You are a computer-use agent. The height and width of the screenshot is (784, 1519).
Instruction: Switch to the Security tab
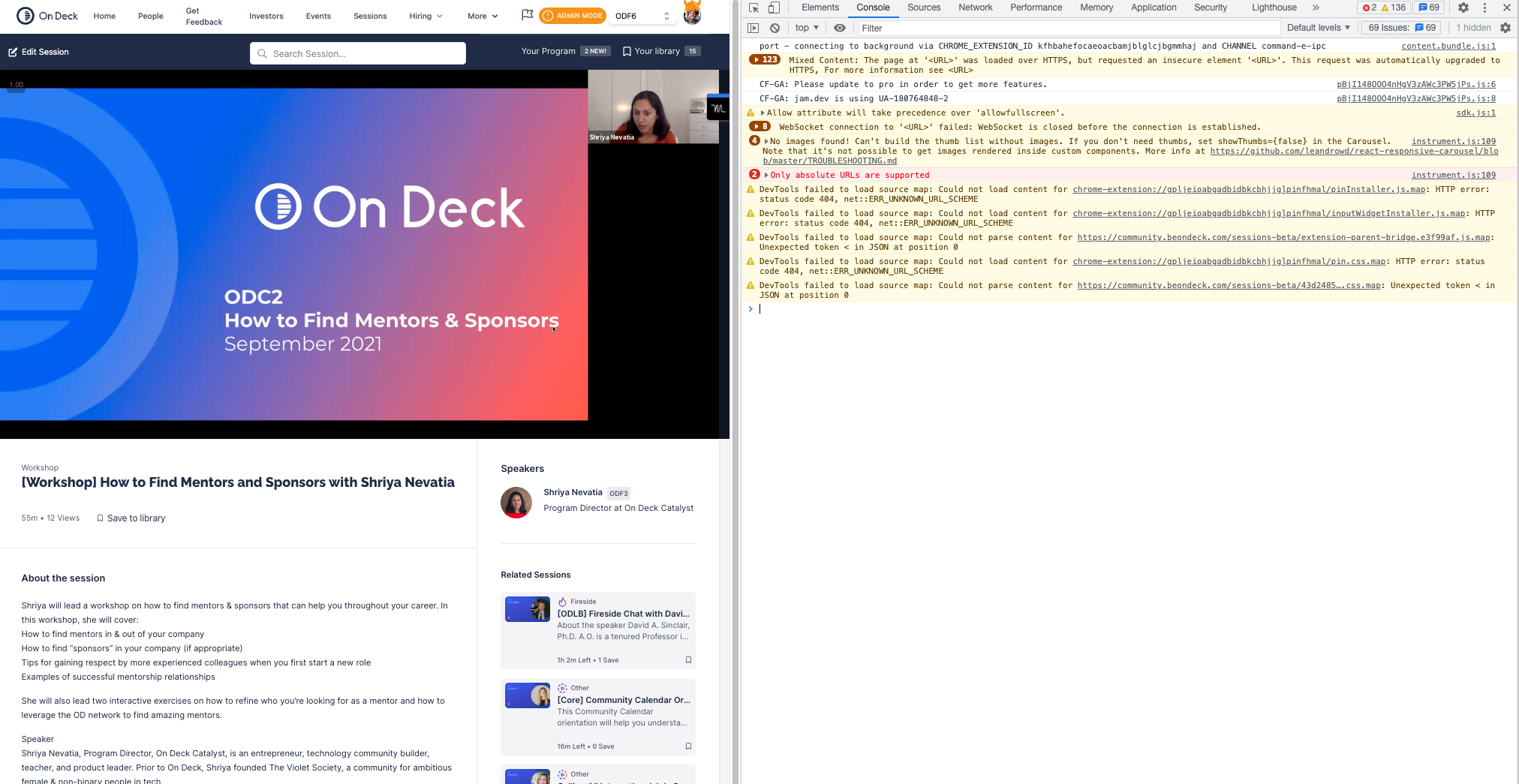[1211, 8]
